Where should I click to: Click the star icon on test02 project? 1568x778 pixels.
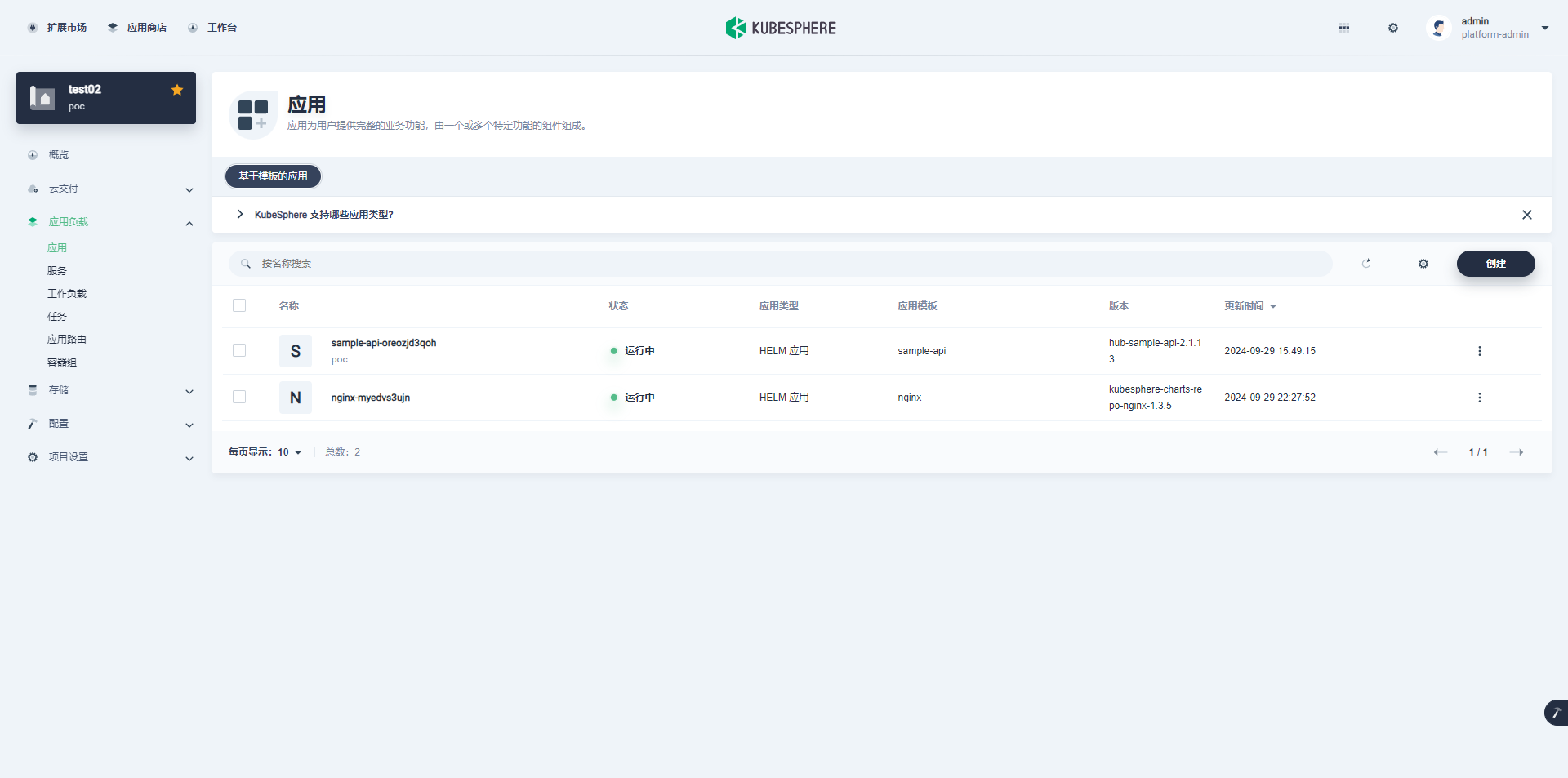[x=177, y=90]
